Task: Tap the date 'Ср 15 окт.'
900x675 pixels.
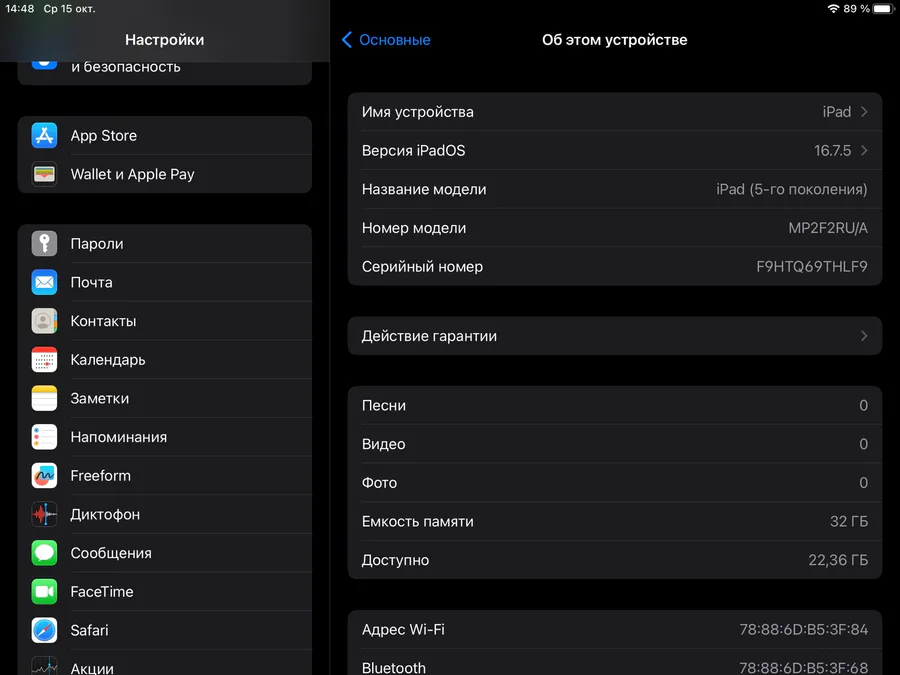Action: [69, 9]
